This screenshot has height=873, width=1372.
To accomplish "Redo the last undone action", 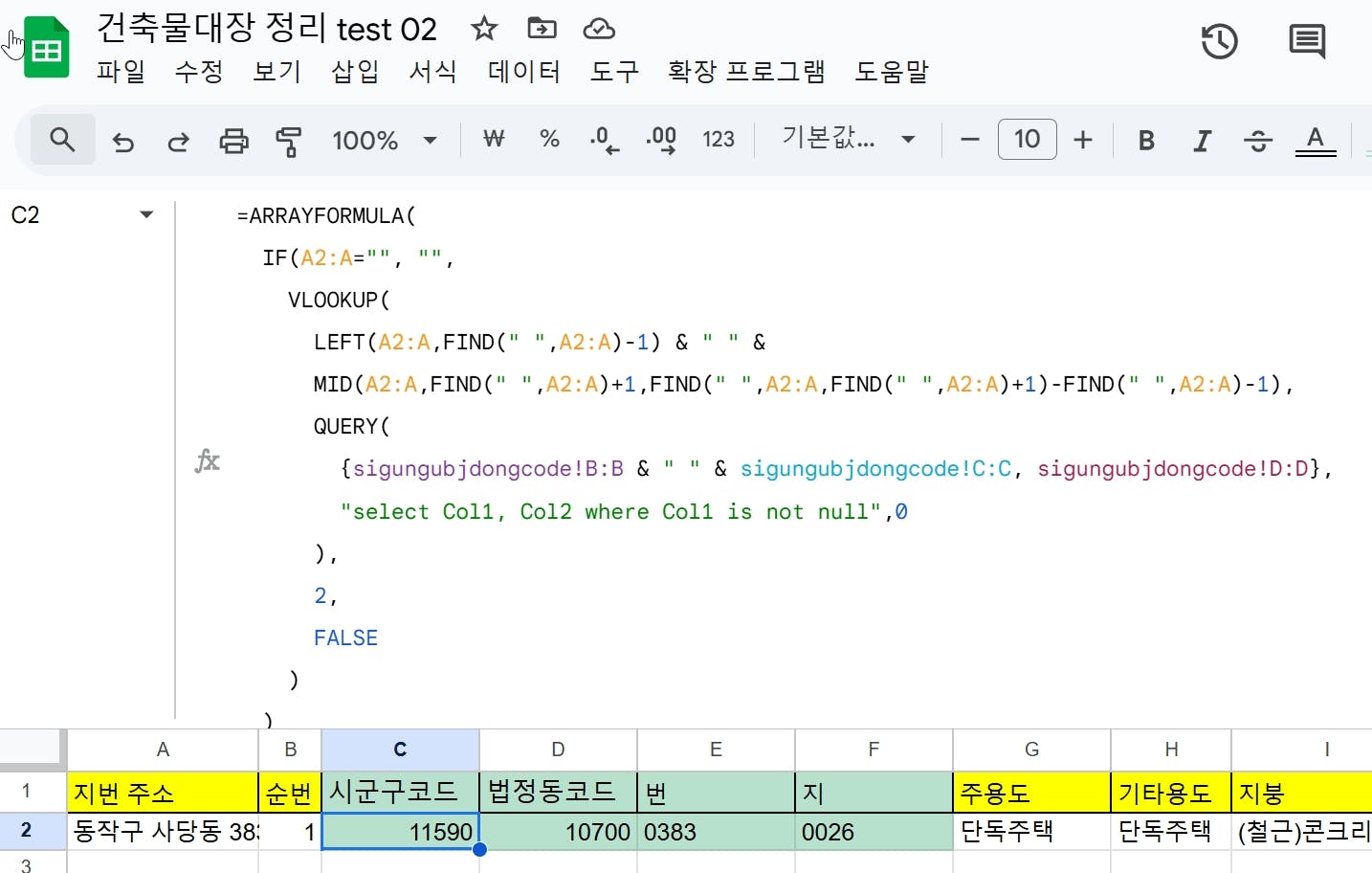I will [178, 142].
